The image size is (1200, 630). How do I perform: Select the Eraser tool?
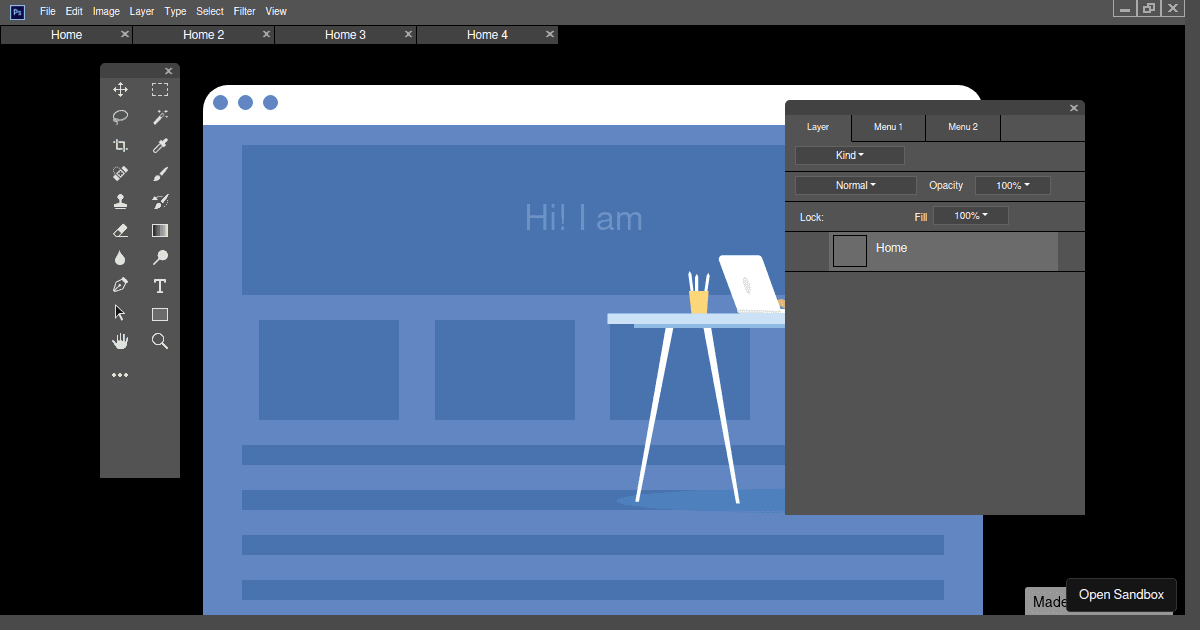point(120,230)
